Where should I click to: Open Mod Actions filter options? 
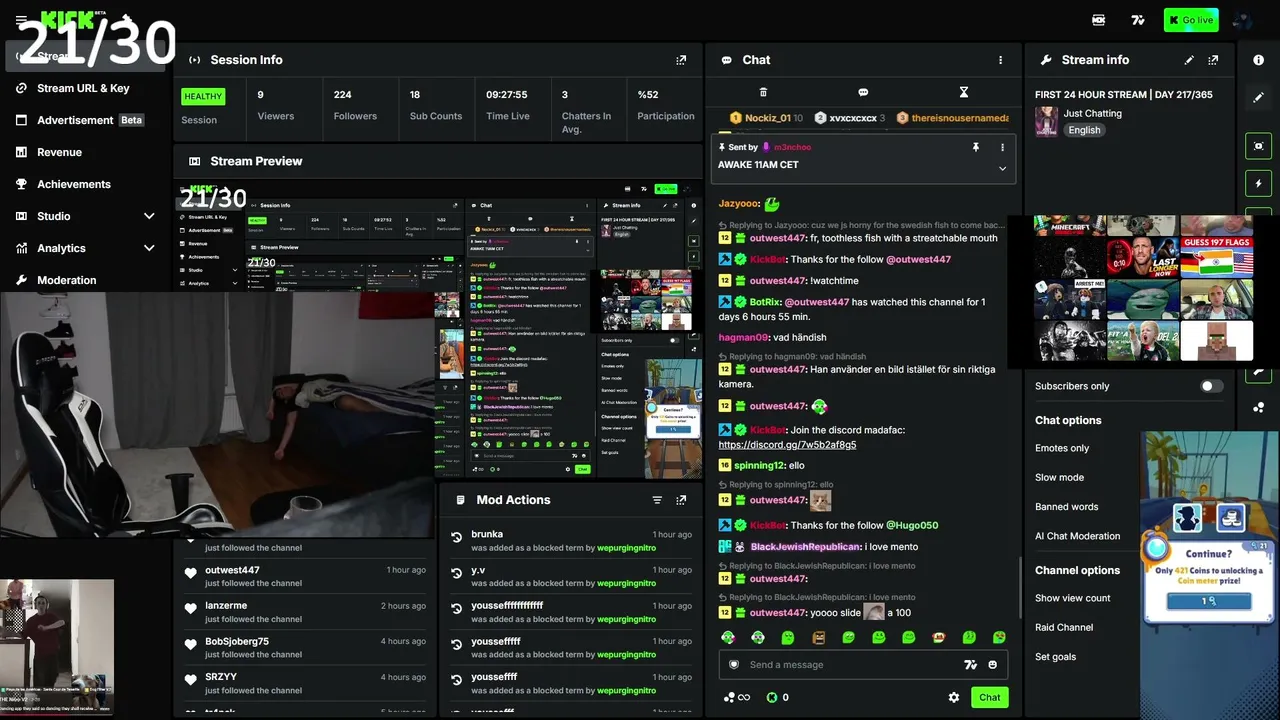pyautogui.click(x=657, y=500)
